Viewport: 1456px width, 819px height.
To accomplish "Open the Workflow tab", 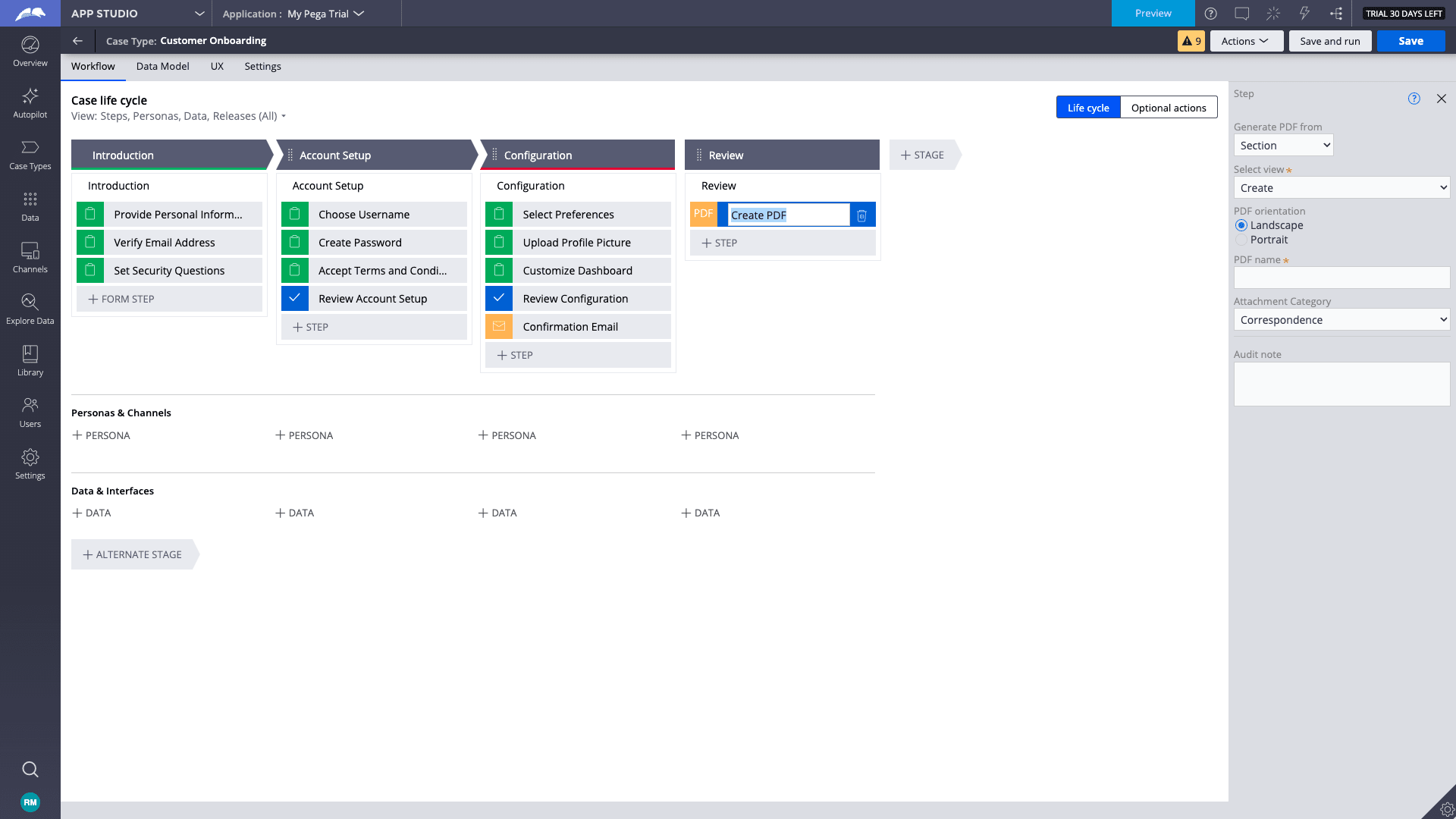I will pos(93,67).
